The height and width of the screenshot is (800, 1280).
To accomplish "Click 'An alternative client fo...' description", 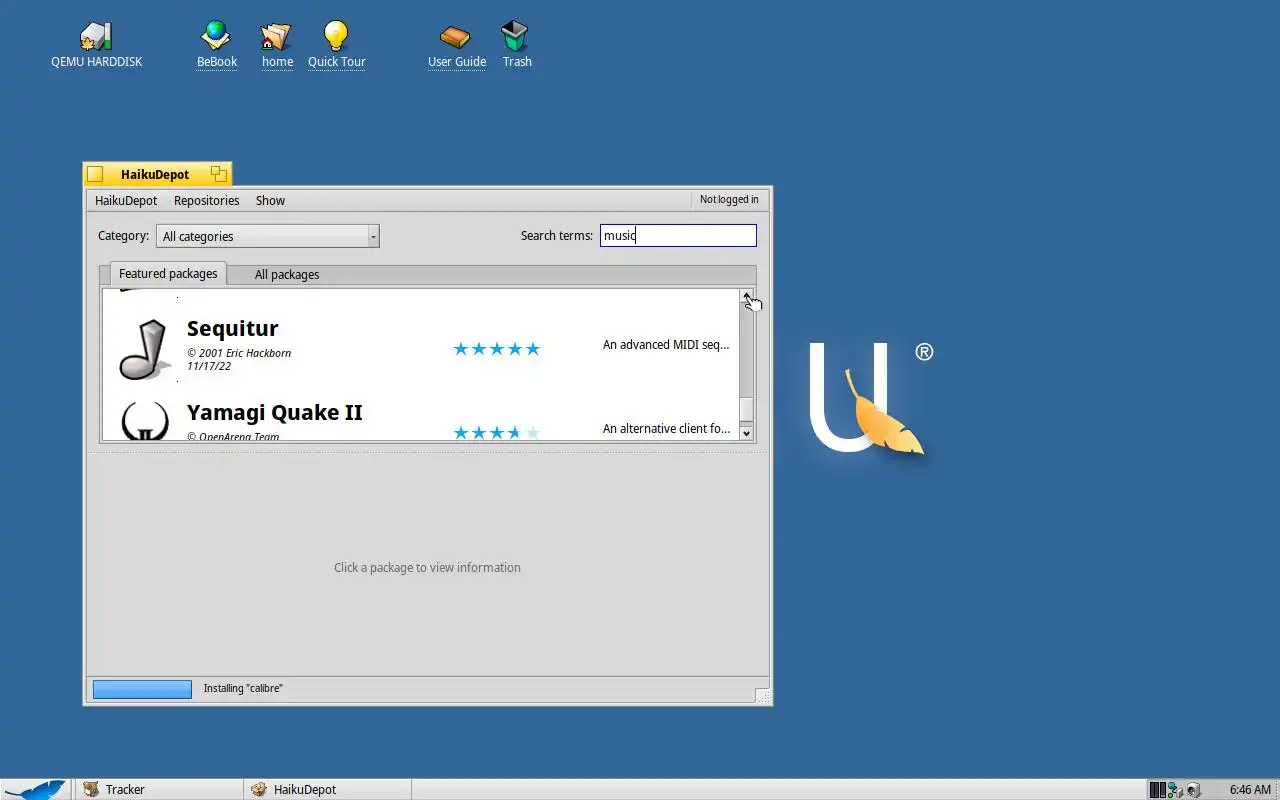I will (666, 429).
